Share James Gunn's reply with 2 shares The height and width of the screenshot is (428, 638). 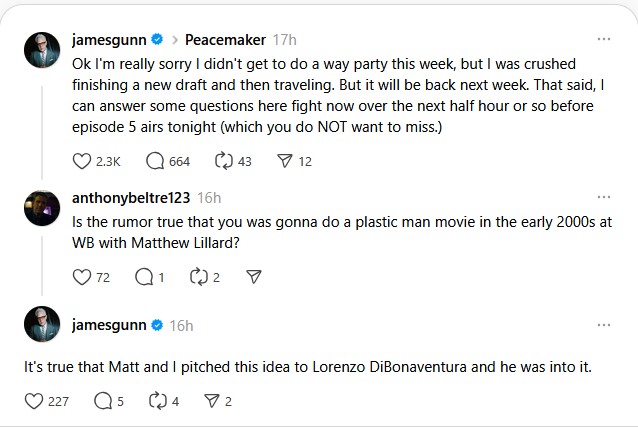211,401
